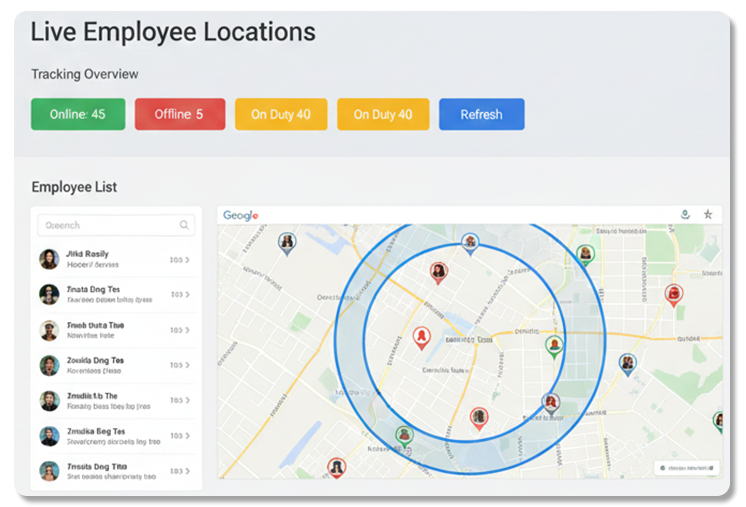Click the star icon on the map header

[x=708, y=214]
